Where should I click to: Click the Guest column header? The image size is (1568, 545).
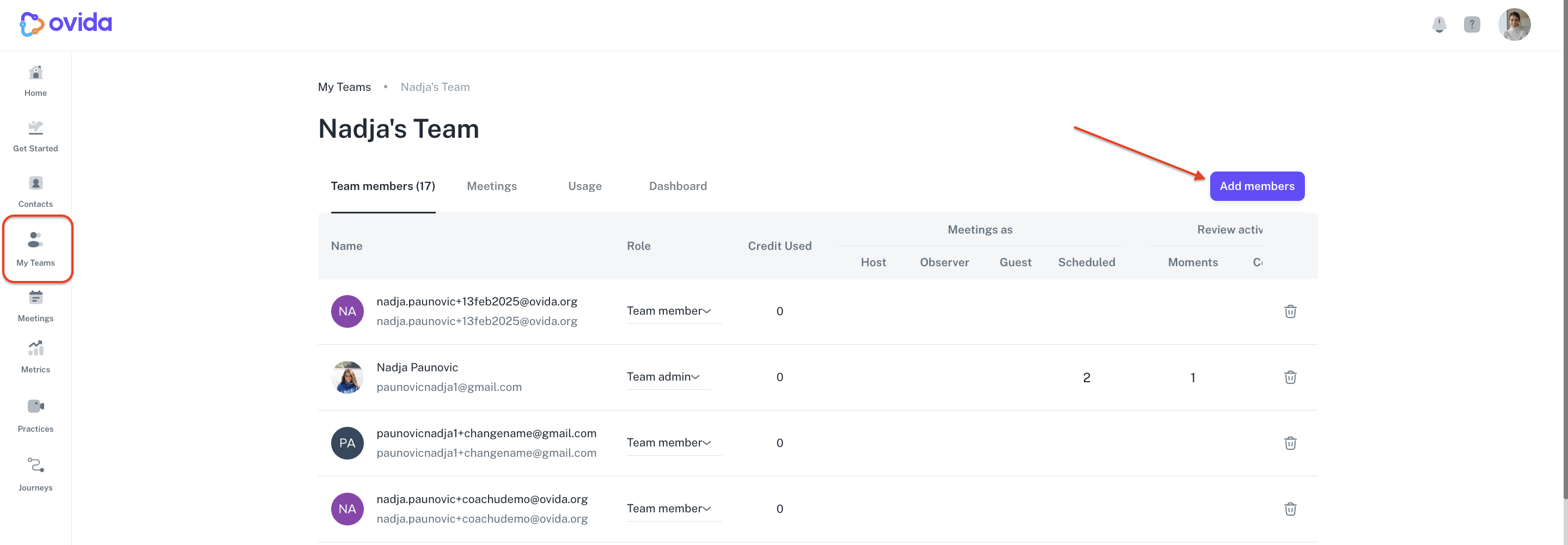1015,262
